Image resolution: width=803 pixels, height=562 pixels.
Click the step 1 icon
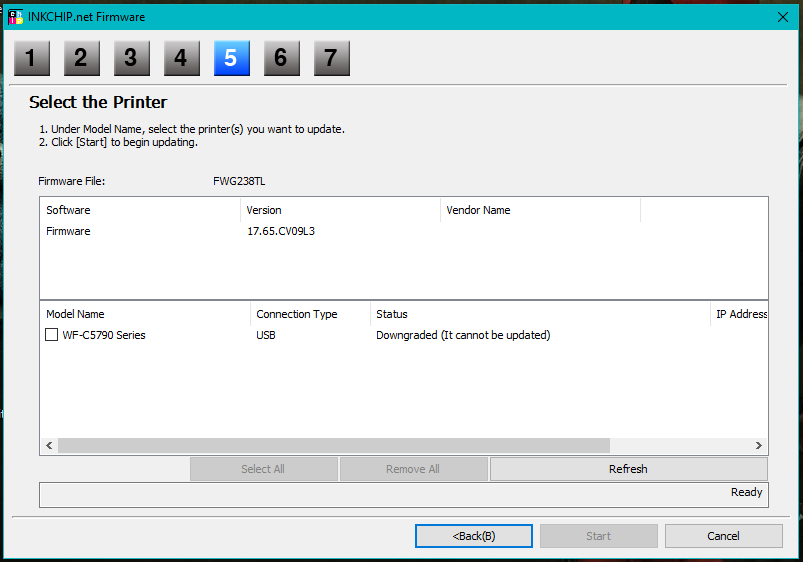(31, 59)
